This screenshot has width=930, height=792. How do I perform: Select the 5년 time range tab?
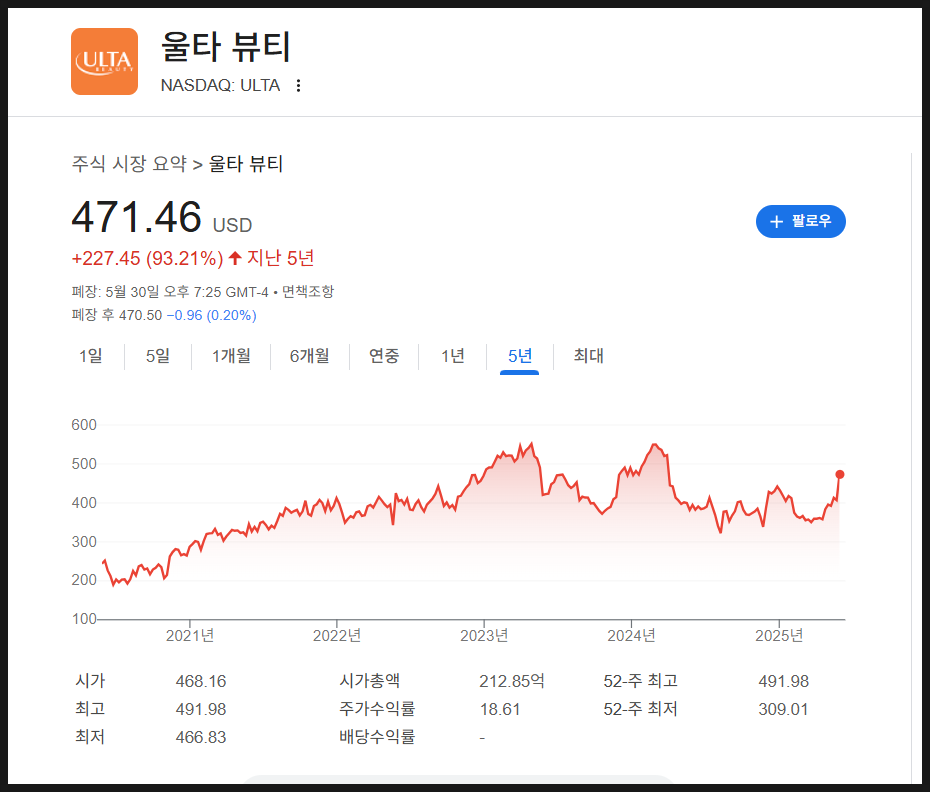(520, 356)
